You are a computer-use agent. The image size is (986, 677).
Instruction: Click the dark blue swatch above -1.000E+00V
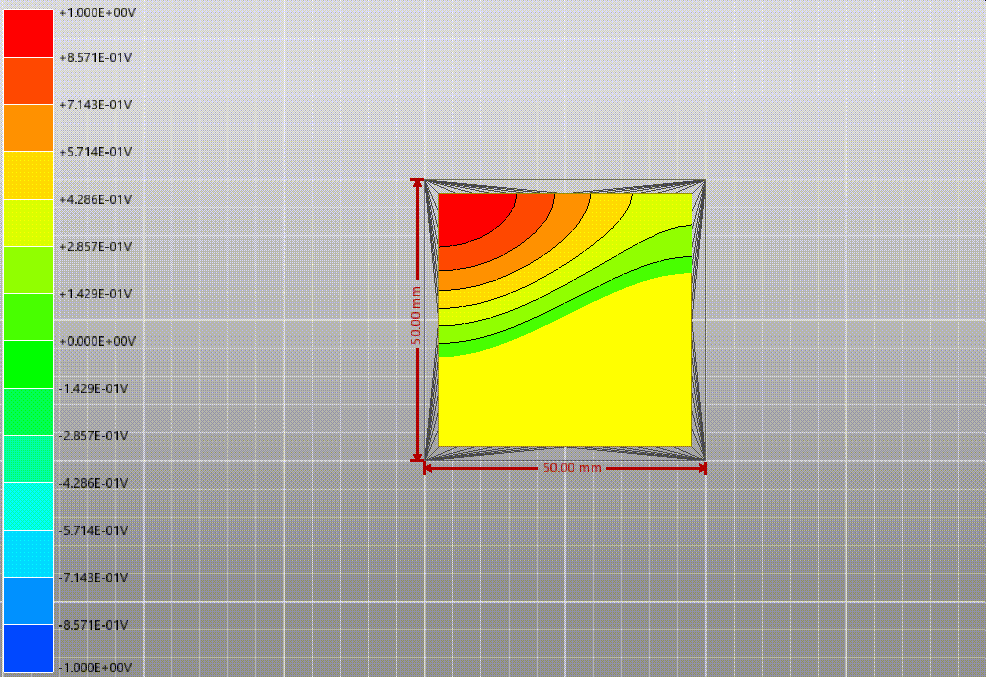[28, 648]
